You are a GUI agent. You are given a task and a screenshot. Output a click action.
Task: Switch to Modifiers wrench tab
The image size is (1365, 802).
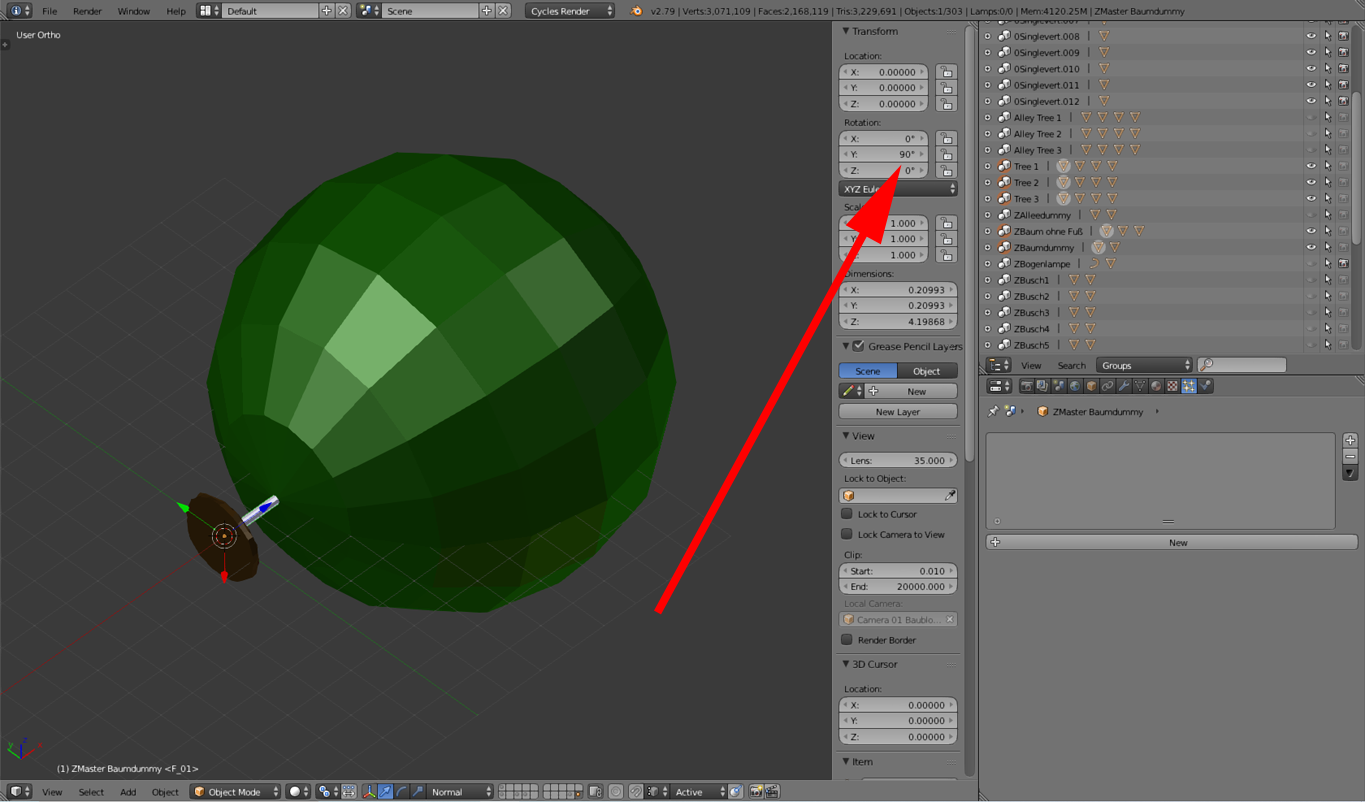pyautogui.click(x=1124, y=386)
